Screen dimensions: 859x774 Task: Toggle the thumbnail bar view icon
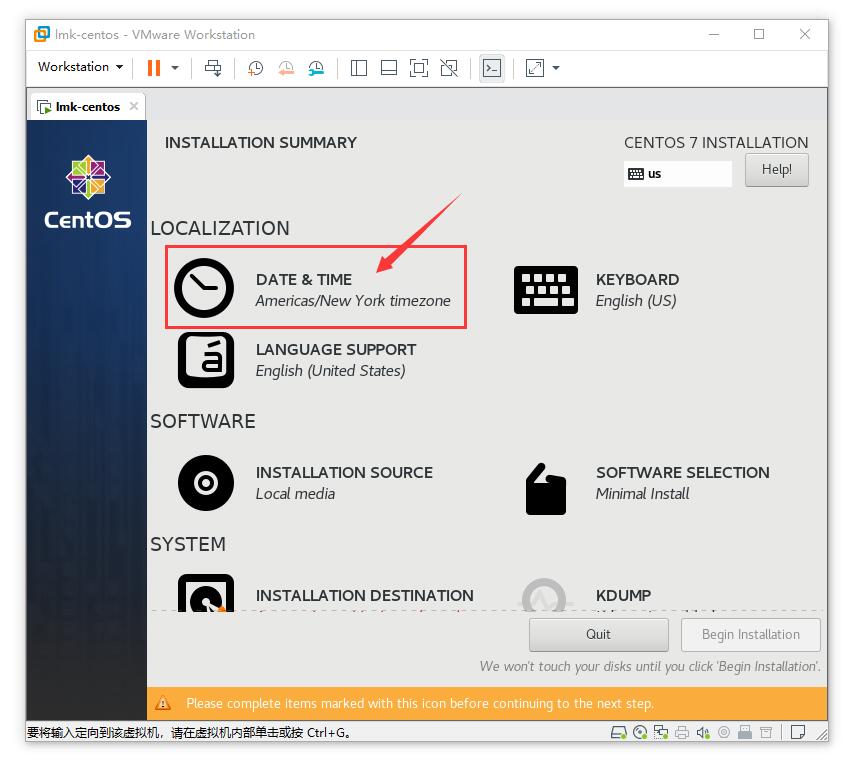[x=389, y=68]
